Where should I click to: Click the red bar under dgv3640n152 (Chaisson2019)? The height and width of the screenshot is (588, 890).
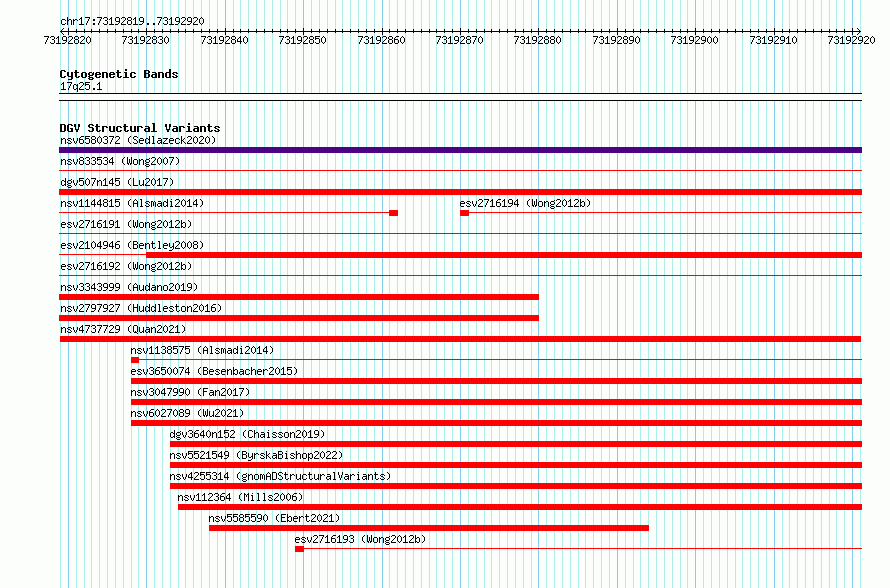(516, 444)
